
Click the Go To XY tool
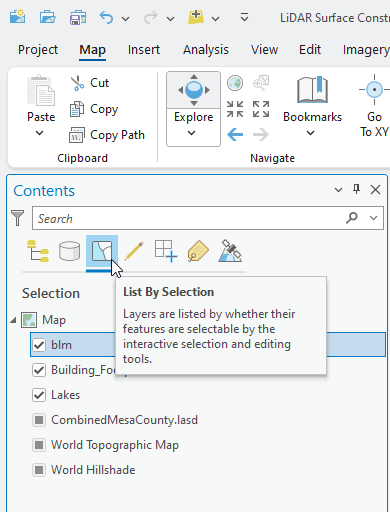pos(374,106)
